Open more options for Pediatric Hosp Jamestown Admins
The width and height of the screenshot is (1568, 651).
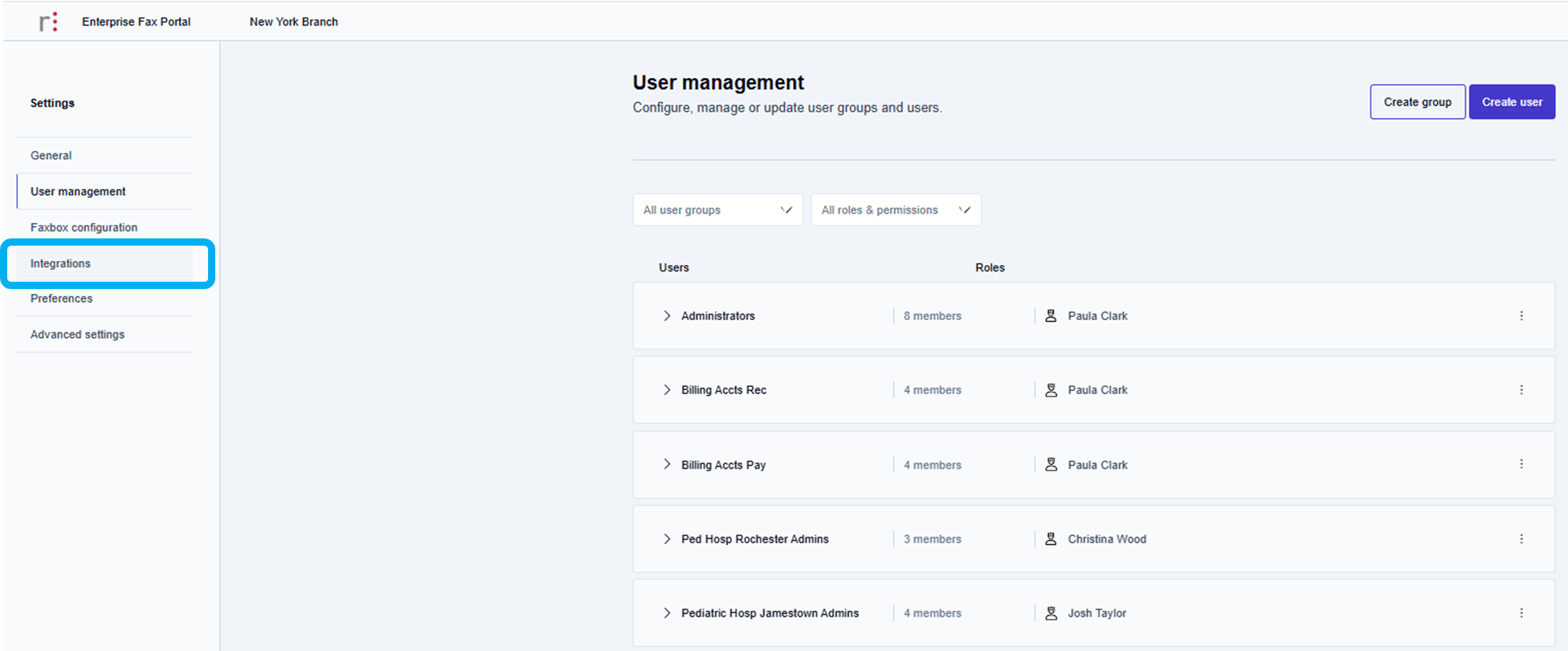[1521, 613]
